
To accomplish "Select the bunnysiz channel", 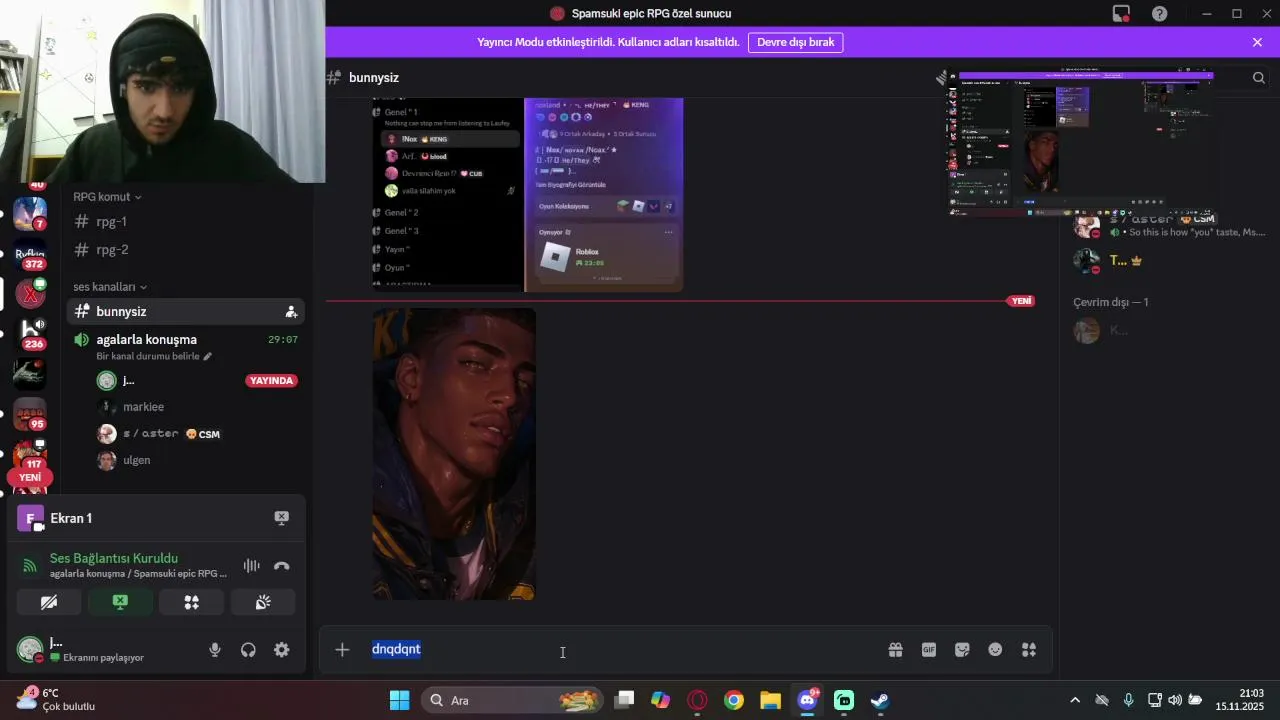I will (x=186, y=312).
